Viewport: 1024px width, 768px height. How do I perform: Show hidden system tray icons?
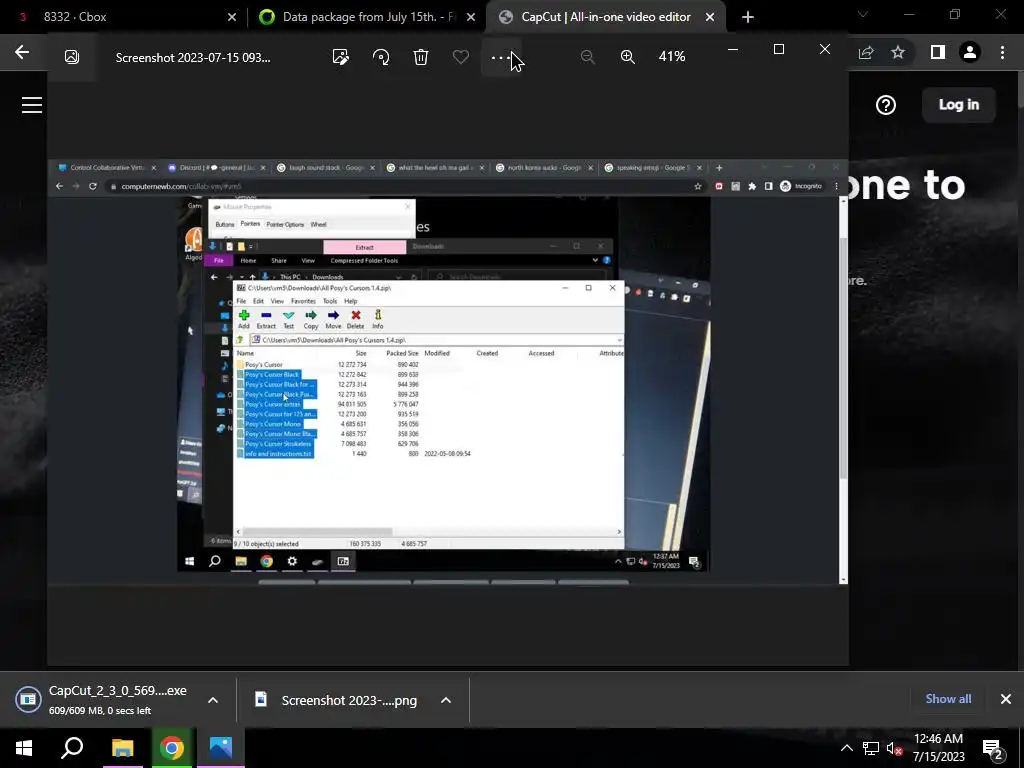tap(846, 748)
